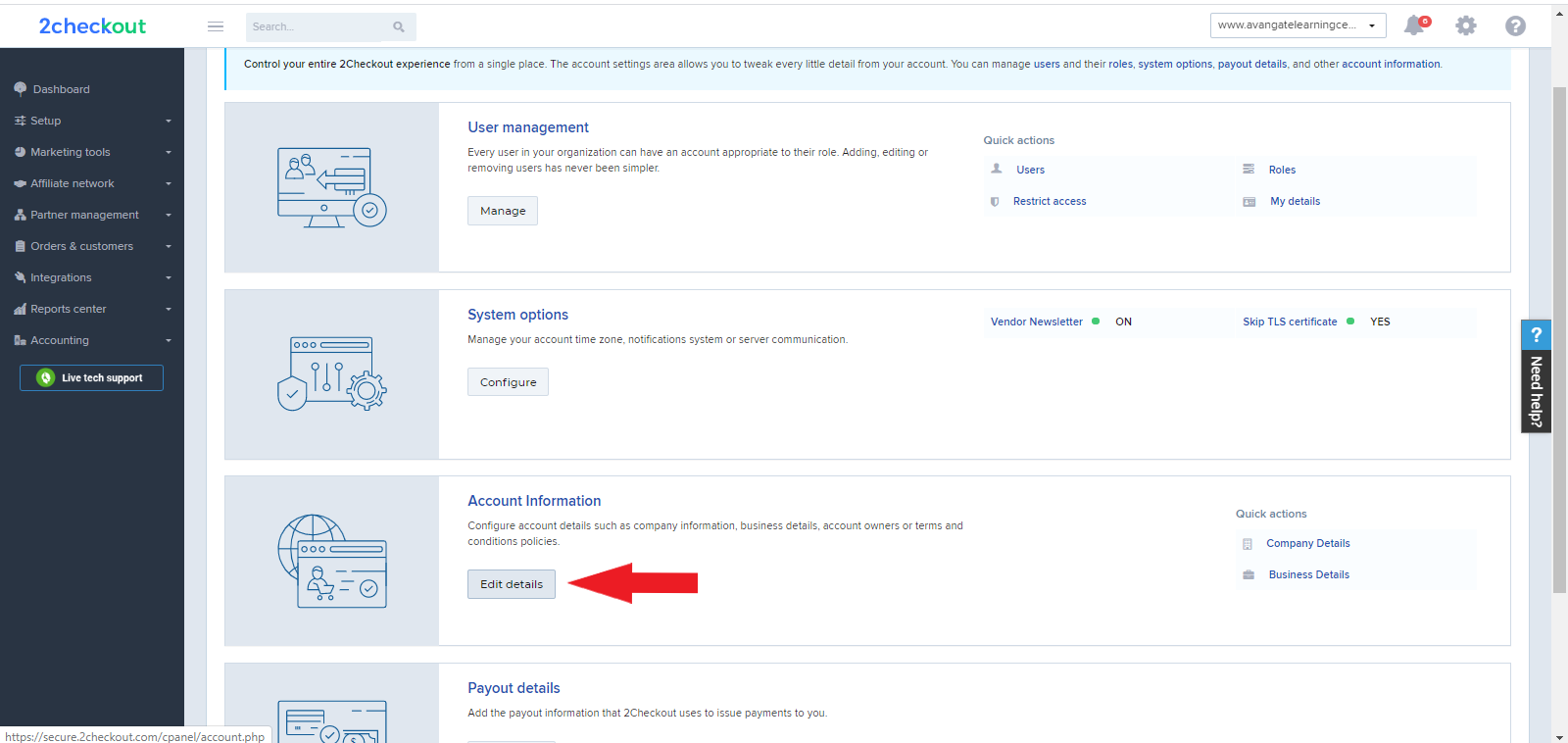Open the Payout details heading link

click(x=514, y=688)
